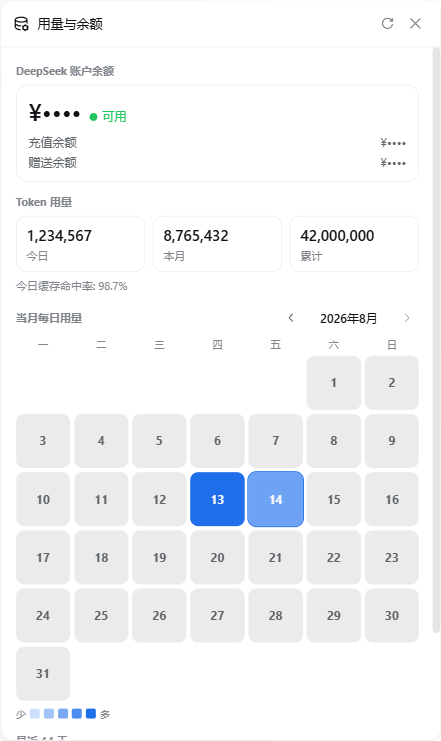Open the 今日 token usage card
This screenshot has width=441, height=741.
(x=80, y=244)
